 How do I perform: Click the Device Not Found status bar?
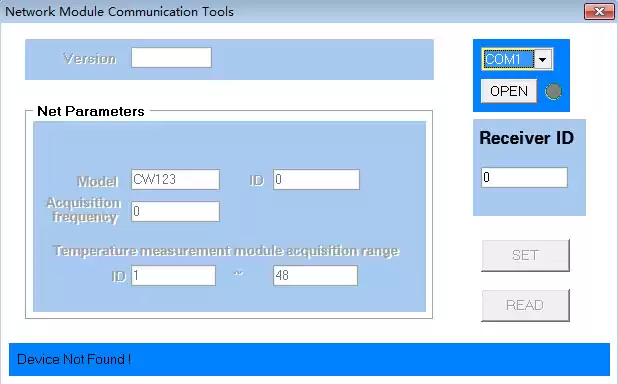coord(309,359)
